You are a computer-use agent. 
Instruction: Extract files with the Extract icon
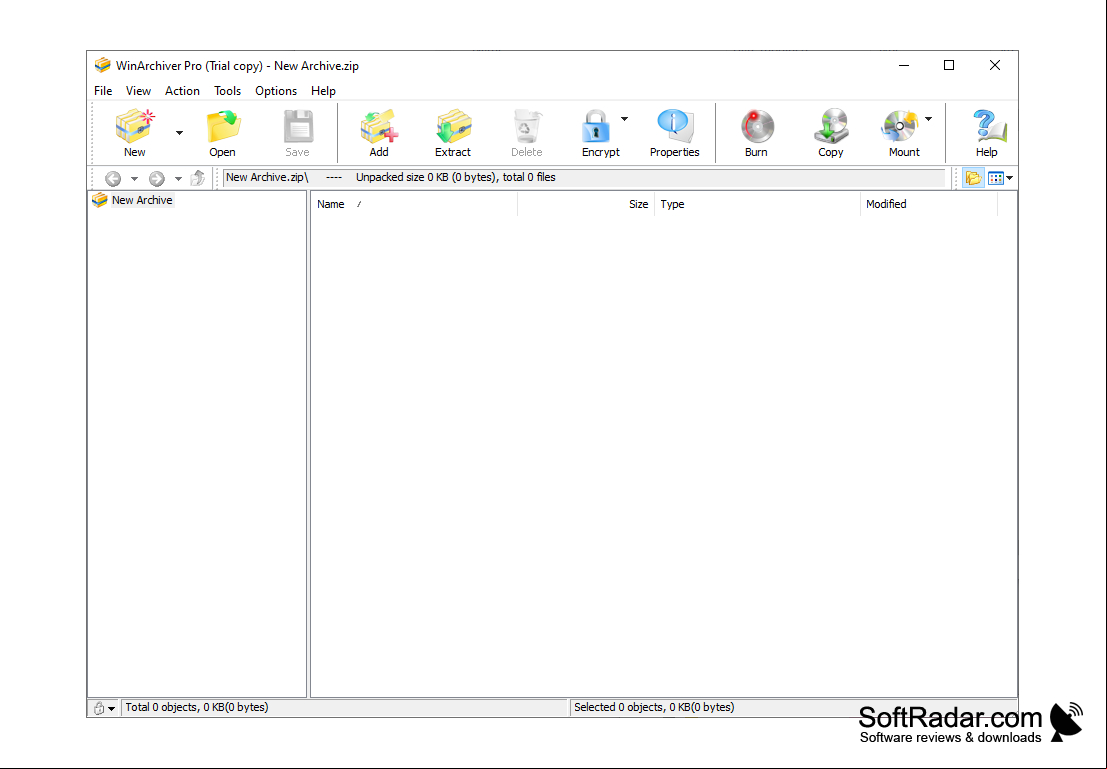(453, 127)
